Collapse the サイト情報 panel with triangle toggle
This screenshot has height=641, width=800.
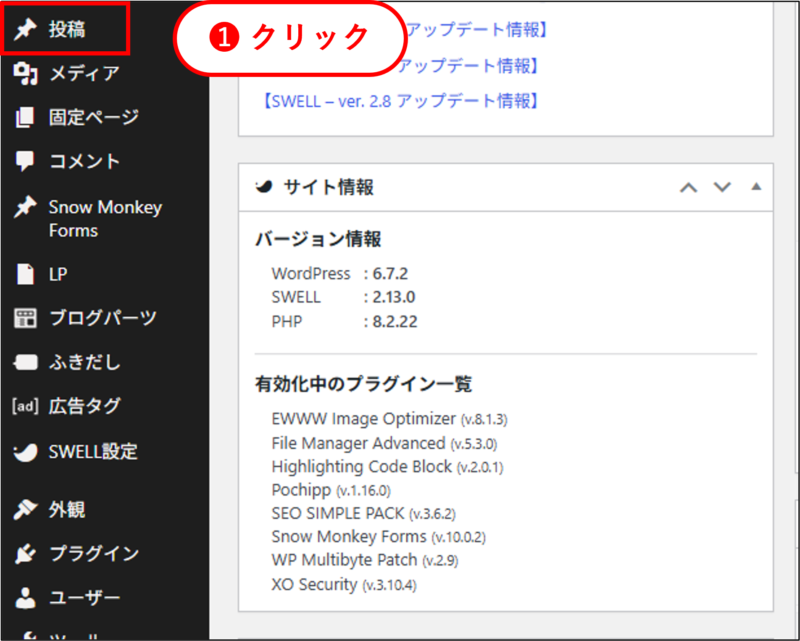[756, 187]
